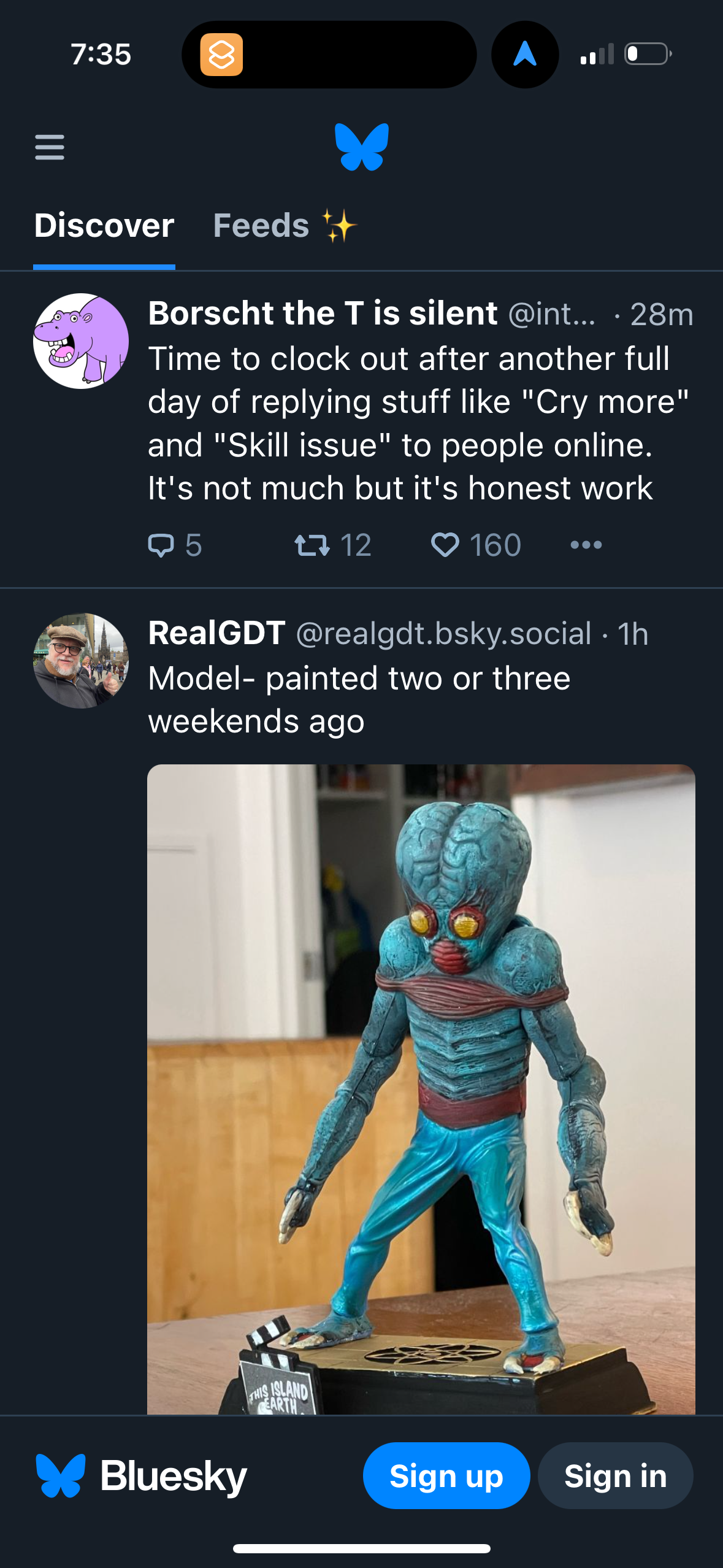Screen dimensions: 723x1568
Task: Open the purple hippo avatar profile
Action: click(x=81, y=341)
